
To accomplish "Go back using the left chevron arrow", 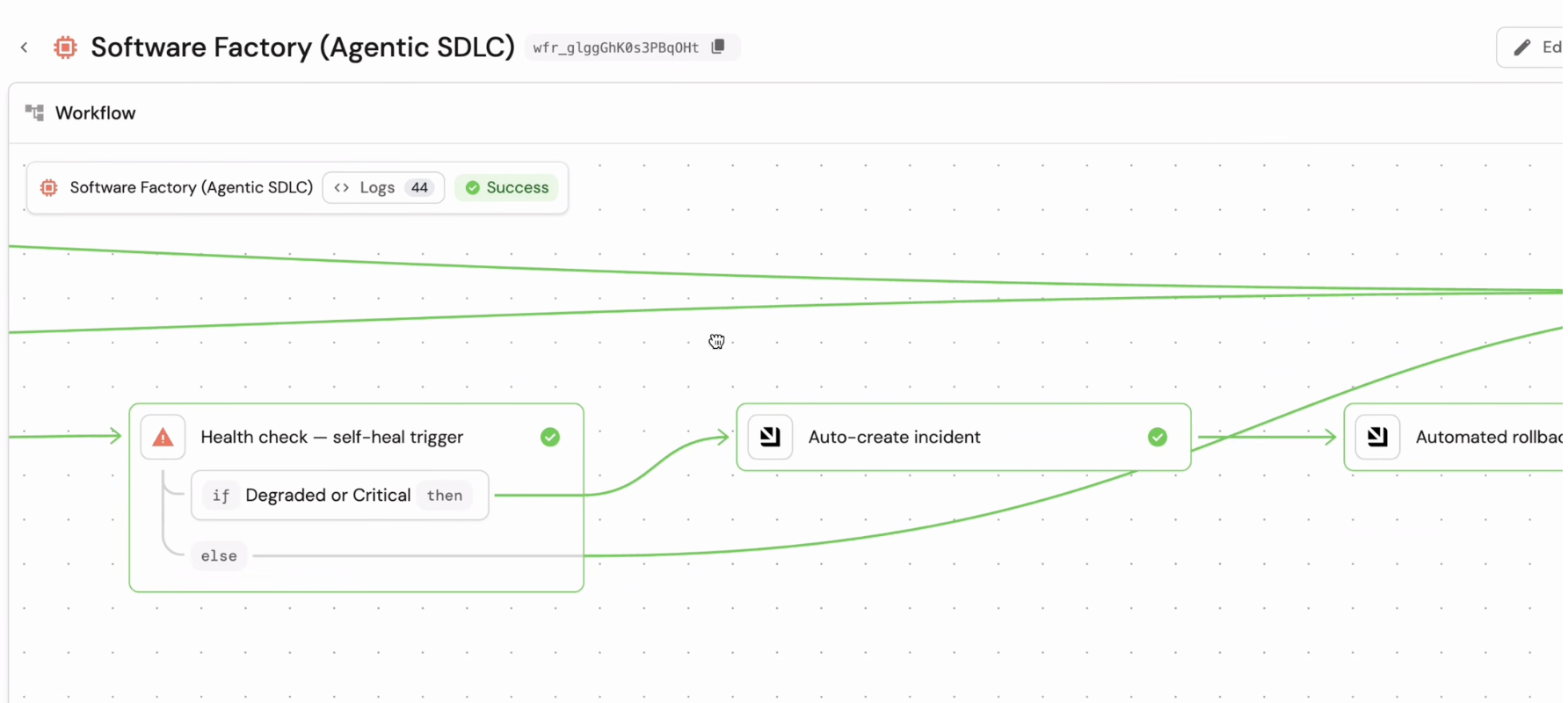I will coord(25,47).
